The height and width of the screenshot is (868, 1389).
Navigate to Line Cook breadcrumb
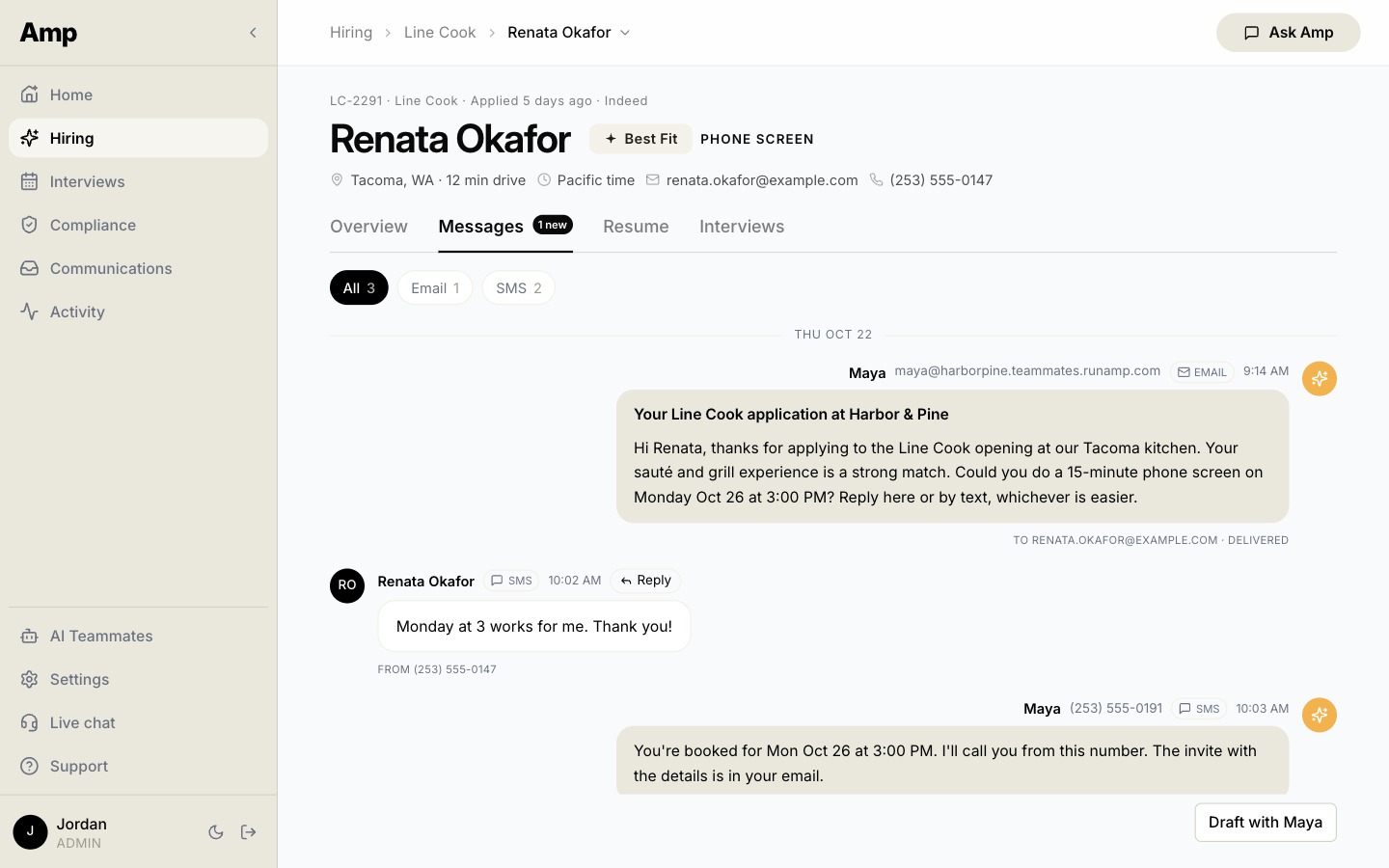pyautogui.click(x=440, y=33)
